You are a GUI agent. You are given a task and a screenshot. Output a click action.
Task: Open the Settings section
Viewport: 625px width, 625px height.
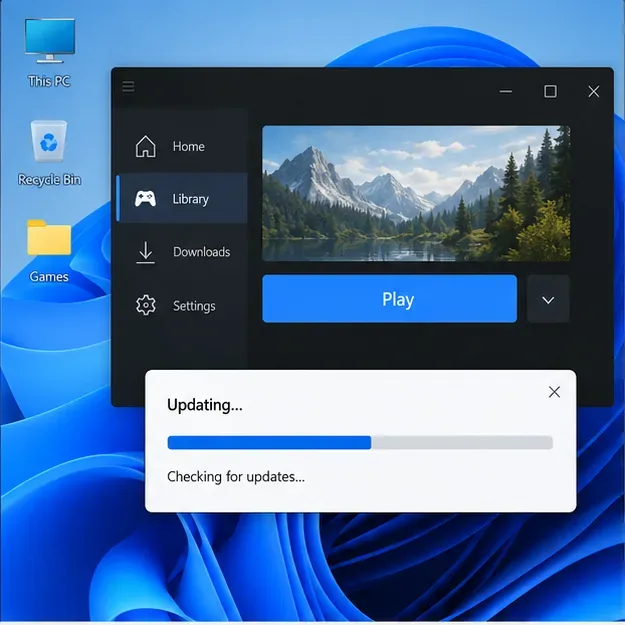182,306
